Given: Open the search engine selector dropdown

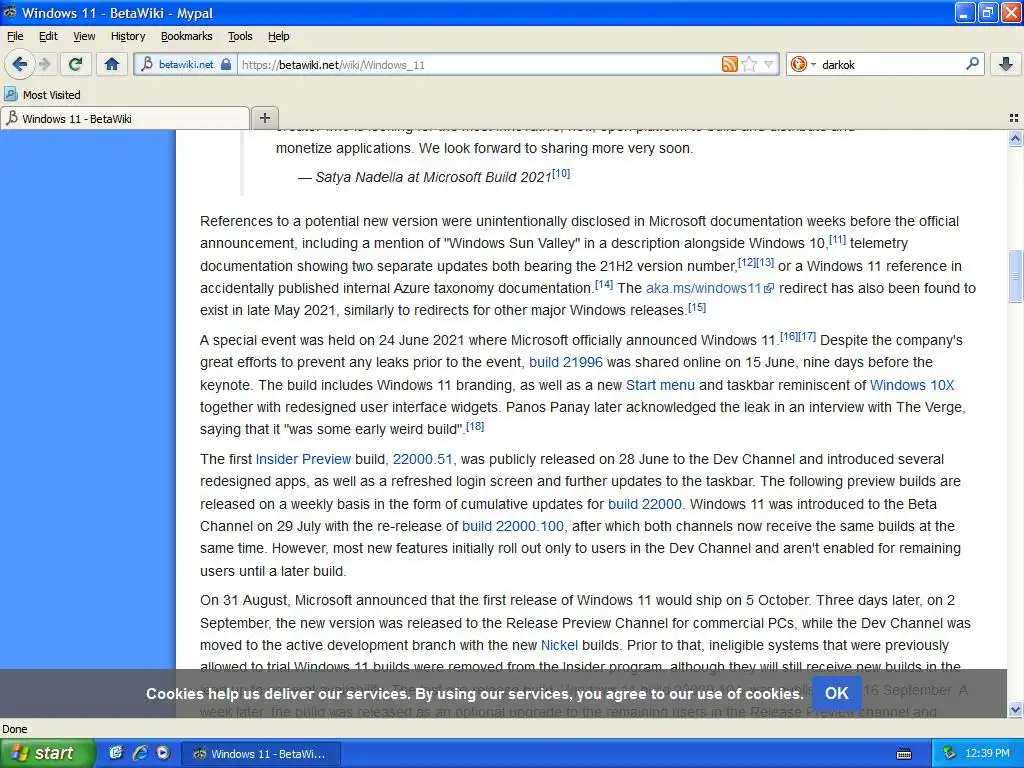Looking at the screenshot, I should pyautogui.click(x=802, y=64).
